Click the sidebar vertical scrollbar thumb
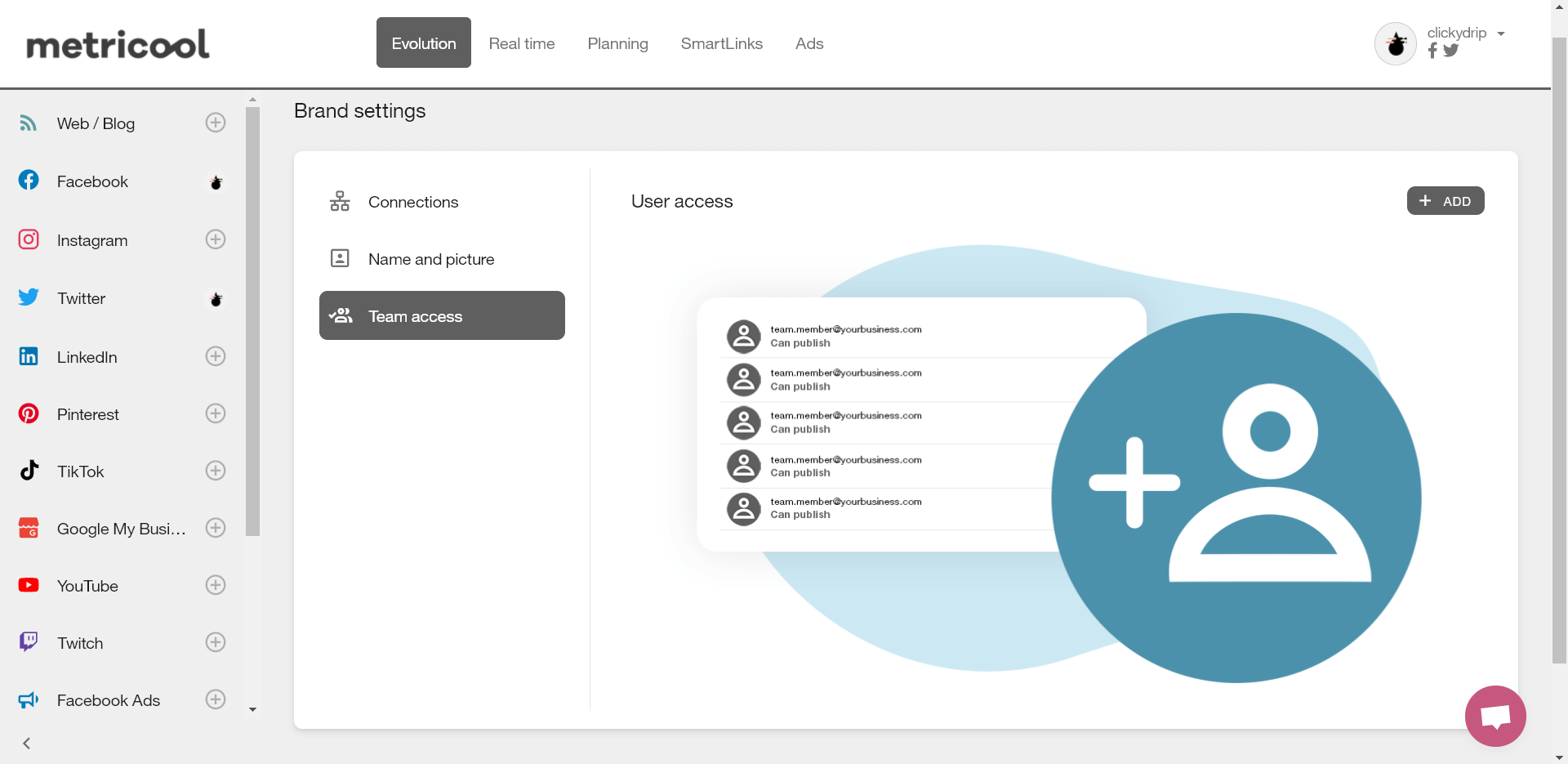The height and width of the screenshot is (764, 1568). point(252,321)
